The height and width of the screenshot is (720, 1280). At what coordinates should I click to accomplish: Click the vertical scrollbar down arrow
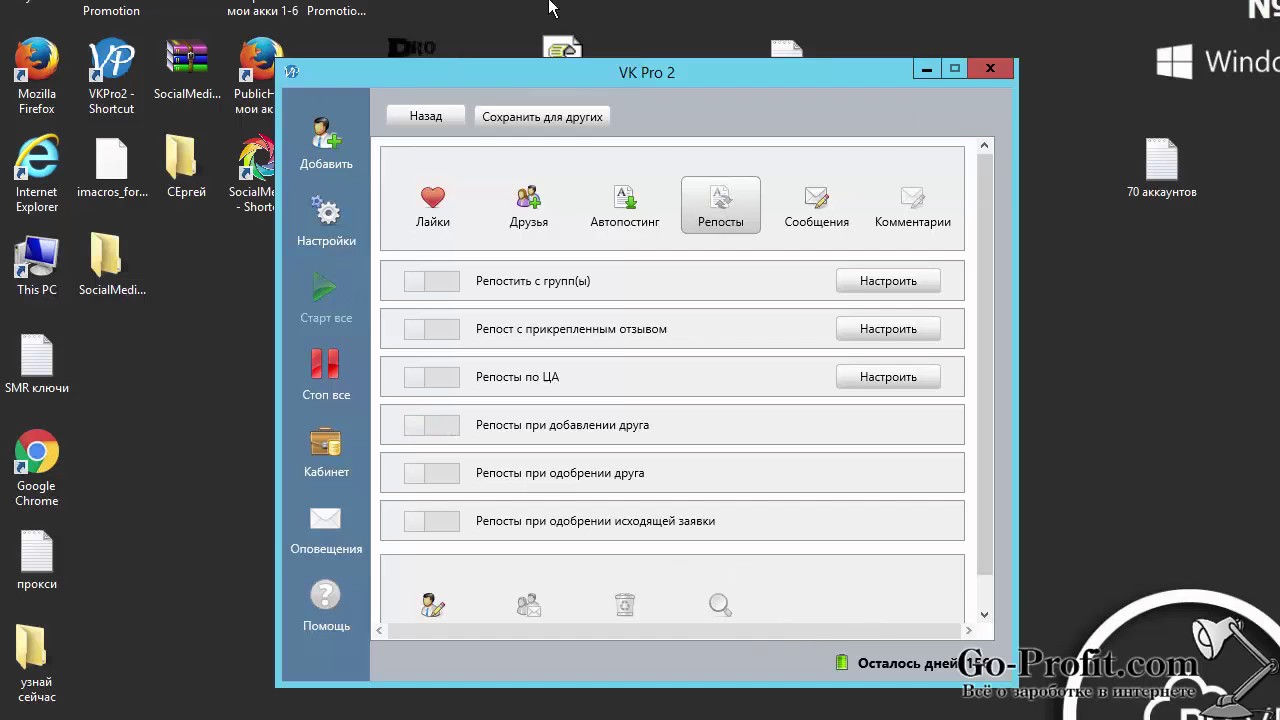[x=985, y=614]
